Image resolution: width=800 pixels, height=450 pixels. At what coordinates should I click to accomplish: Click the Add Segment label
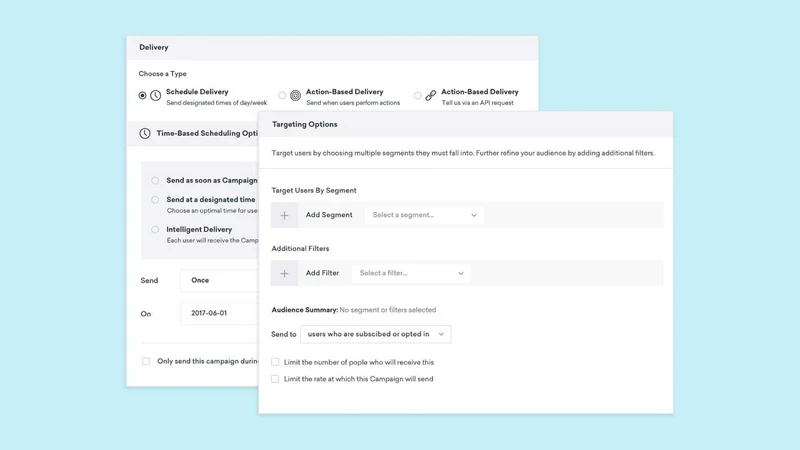click(x=329, y=215)
